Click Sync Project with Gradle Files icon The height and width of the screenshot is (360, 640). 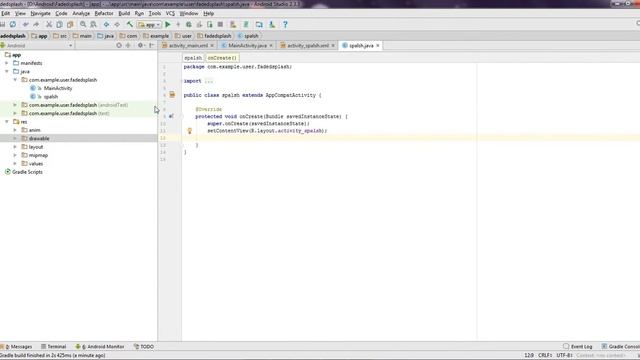[246, 24]
